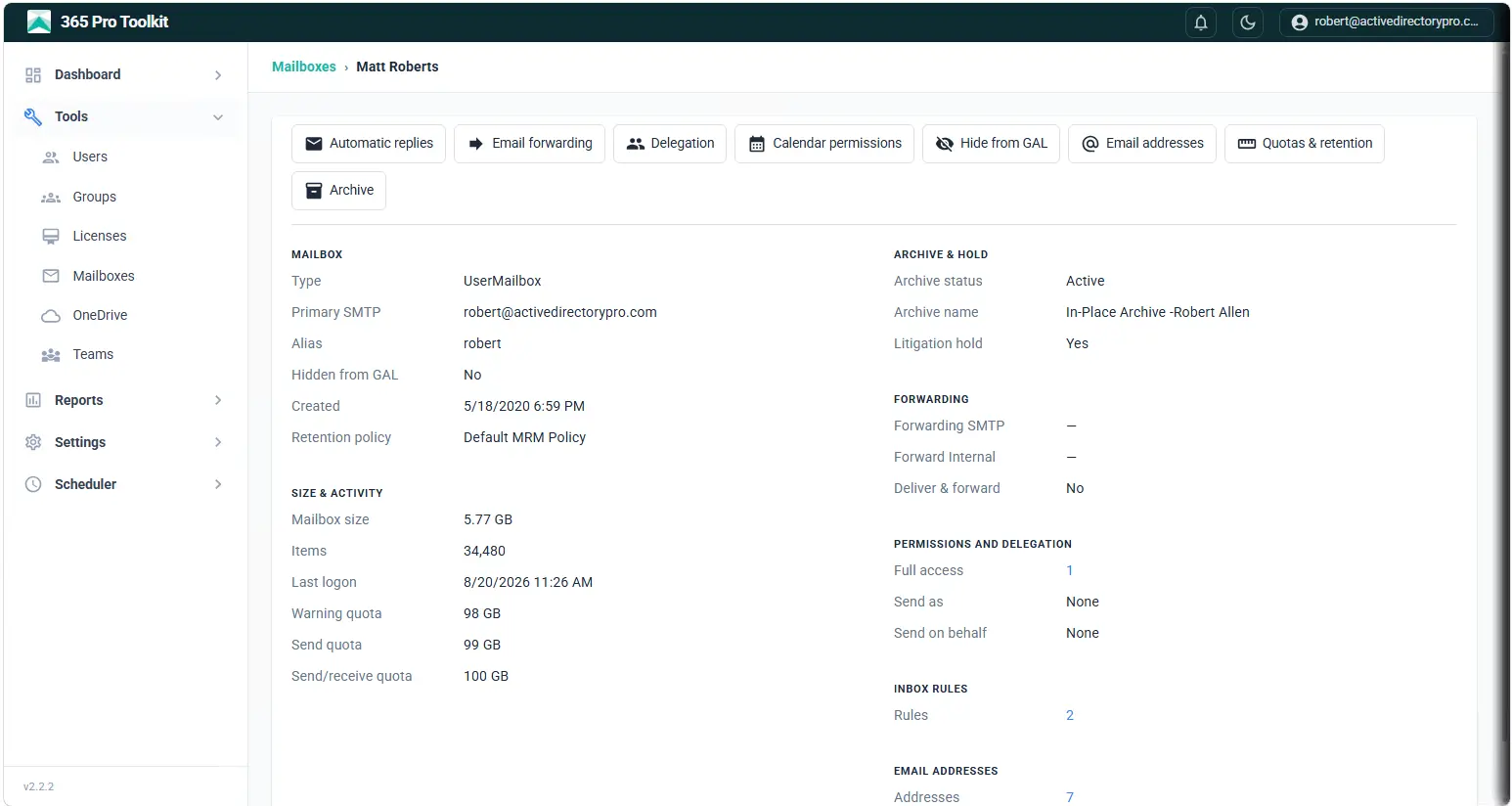Image resolution: width=1512 pixels, height=806 pixels.
Task: Collapse the Tools section chevron
Action: 218,117
